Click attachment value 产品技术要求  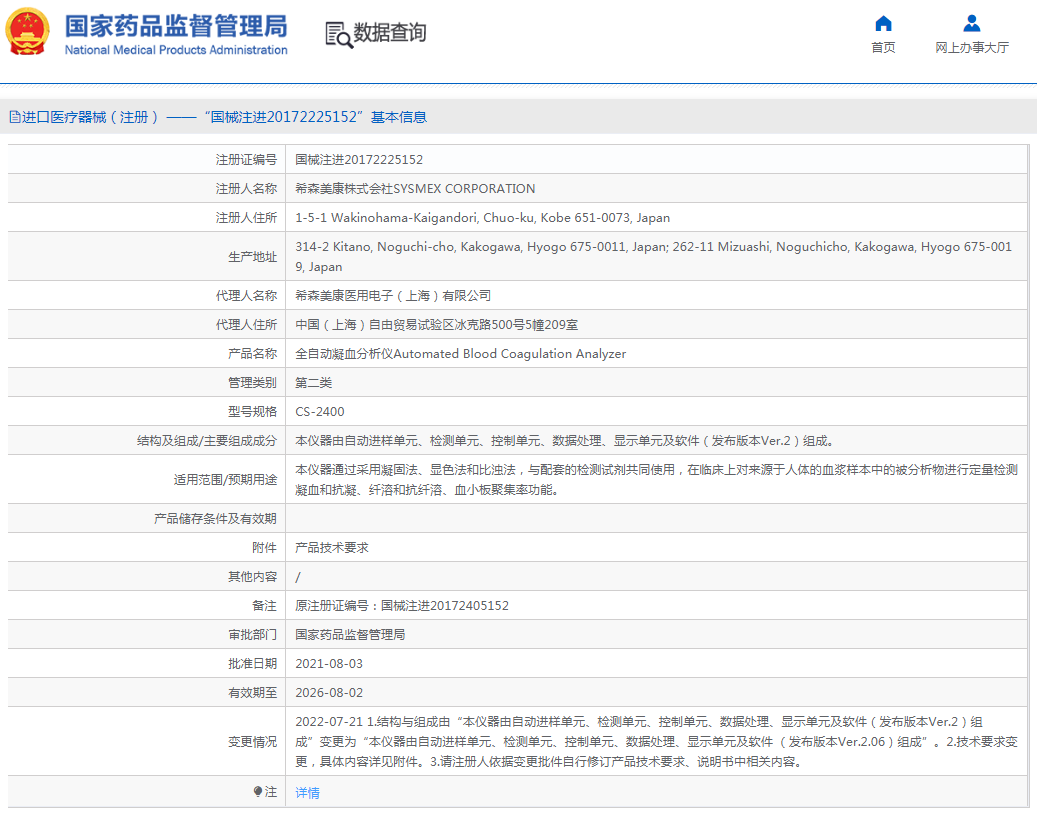click(332, 548)
